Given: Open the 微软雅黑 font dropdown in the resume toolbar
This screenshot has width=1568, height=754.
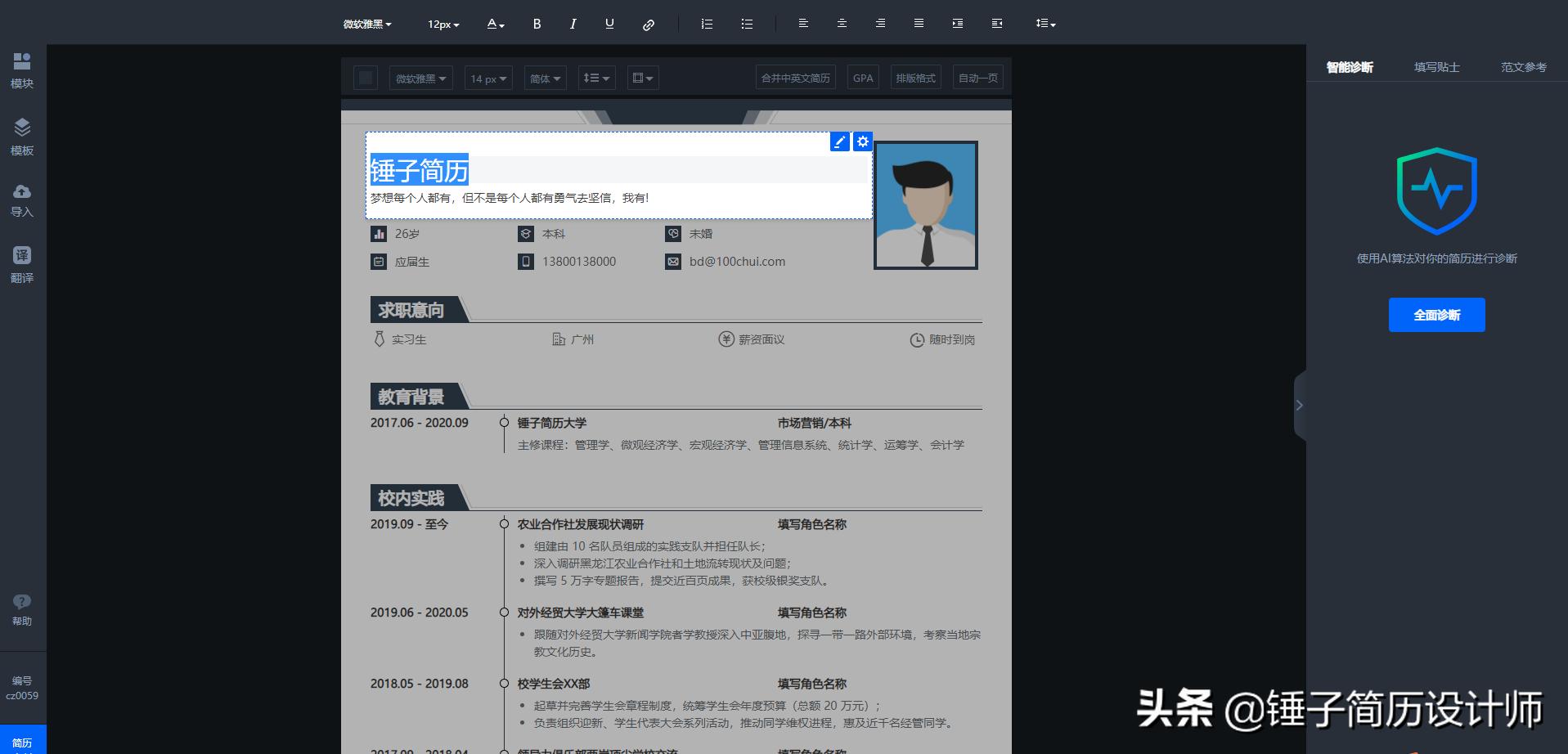Looking at the screenshot, I should click(420, 78).
